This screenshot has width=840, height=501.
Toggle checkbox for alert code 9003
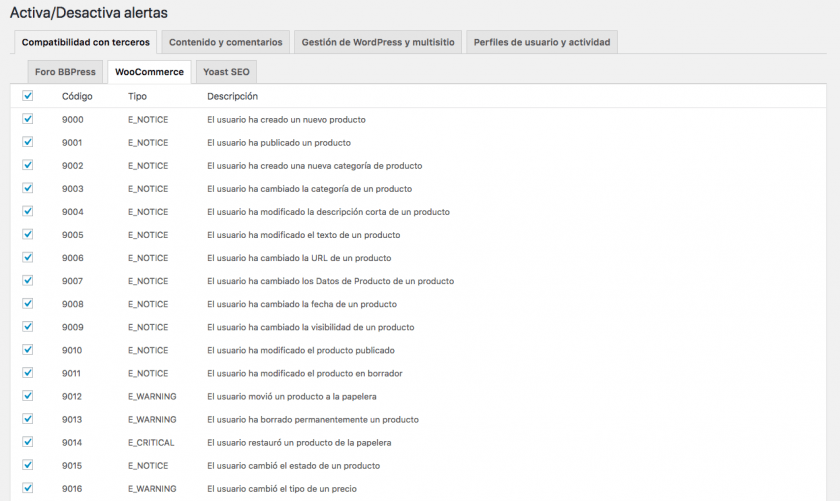28,188
